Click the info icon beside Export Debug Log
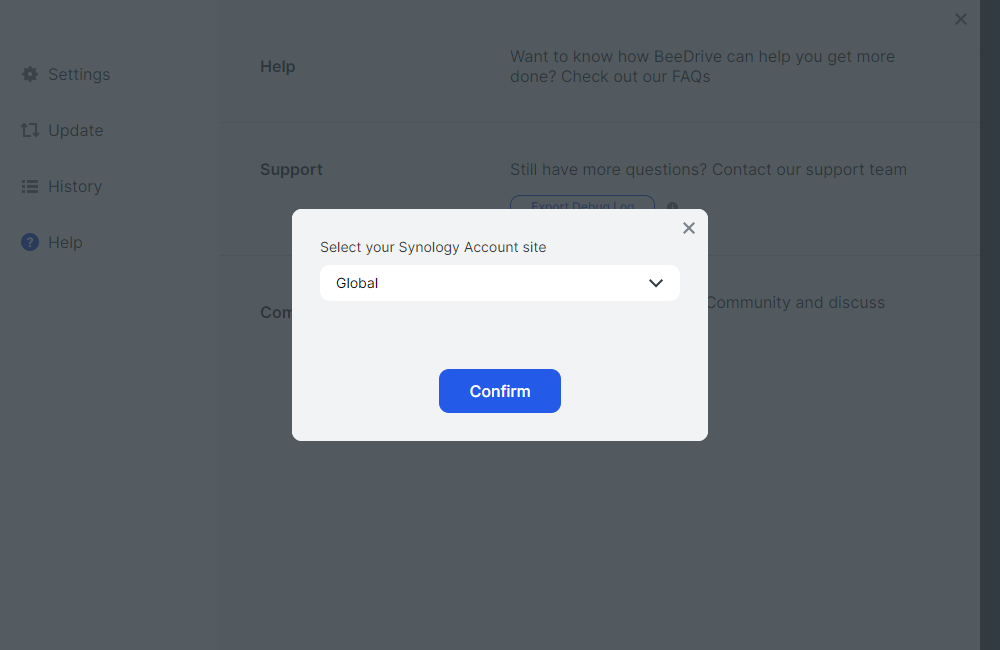The image size is (1000, 650). click(672, 207)
